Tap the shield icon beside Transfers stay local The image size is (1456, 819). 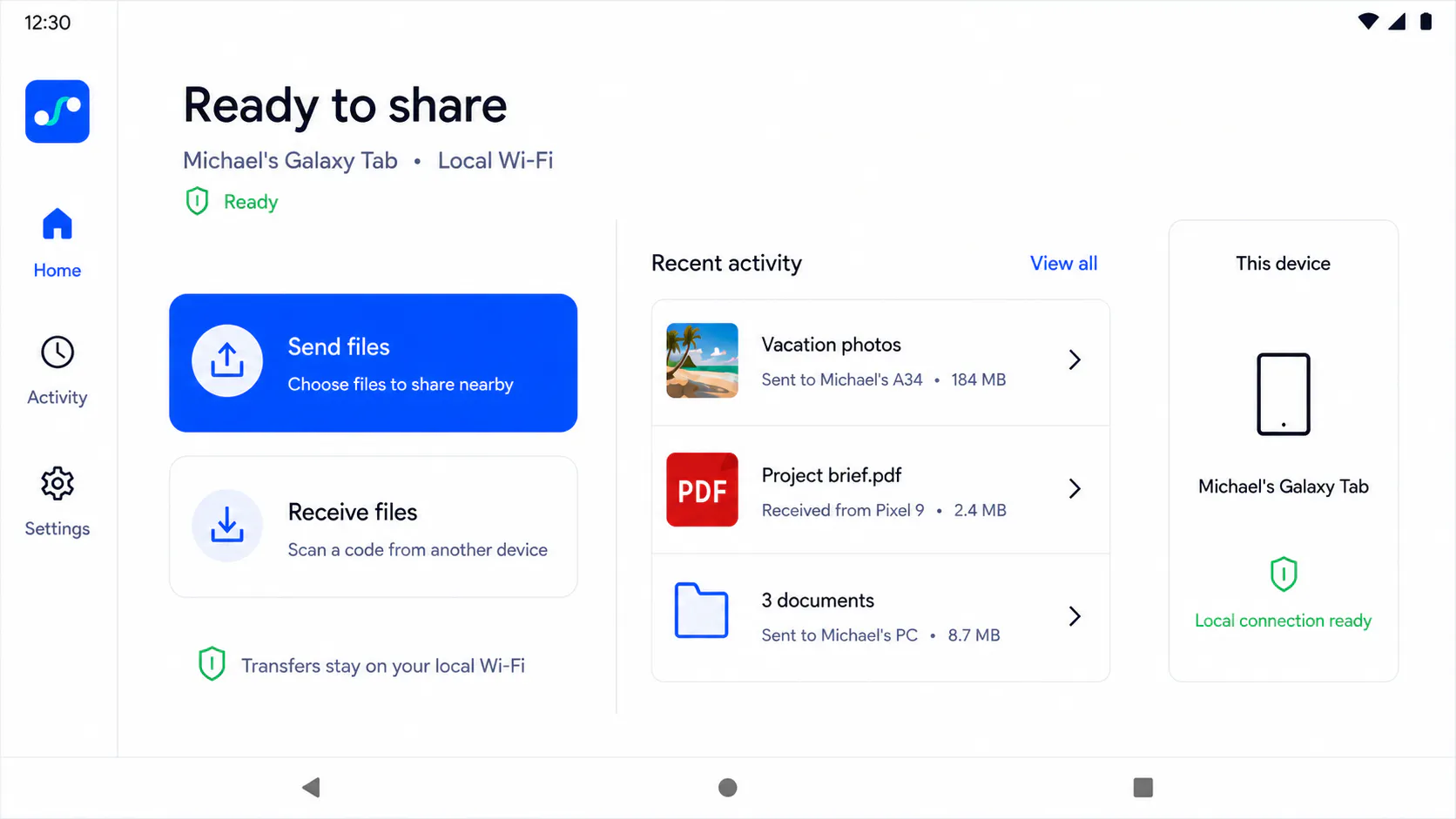pyautogui.click(x=212, y=664)
